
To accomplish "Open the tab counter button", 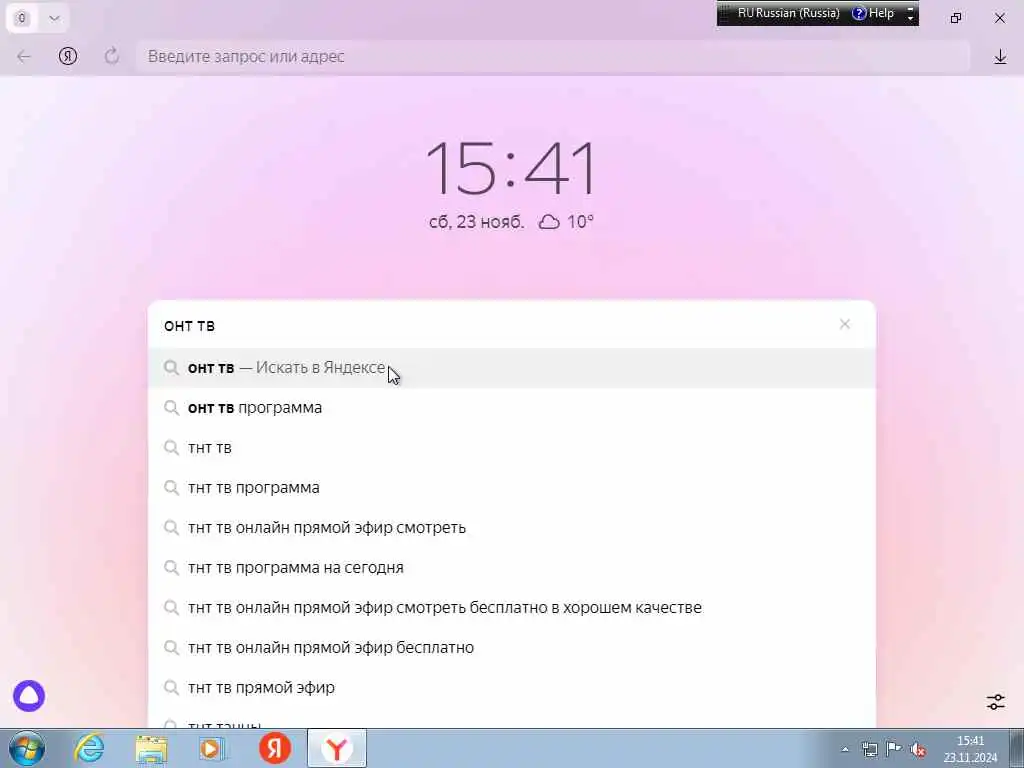I will [22, 18].
